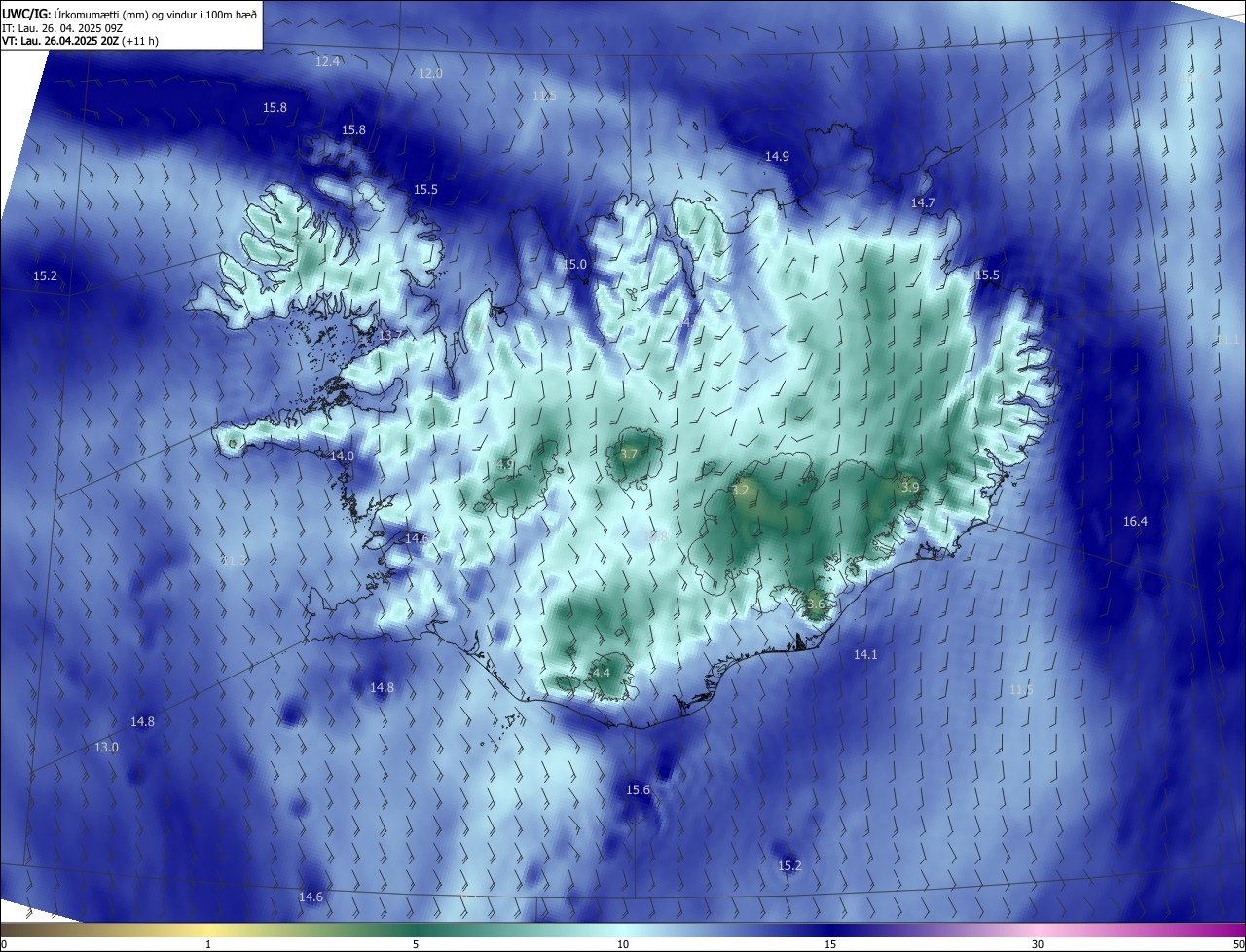Click the 'IT: Lau. 26. 04. 2025 09Z' line

[x=60, y=28]
